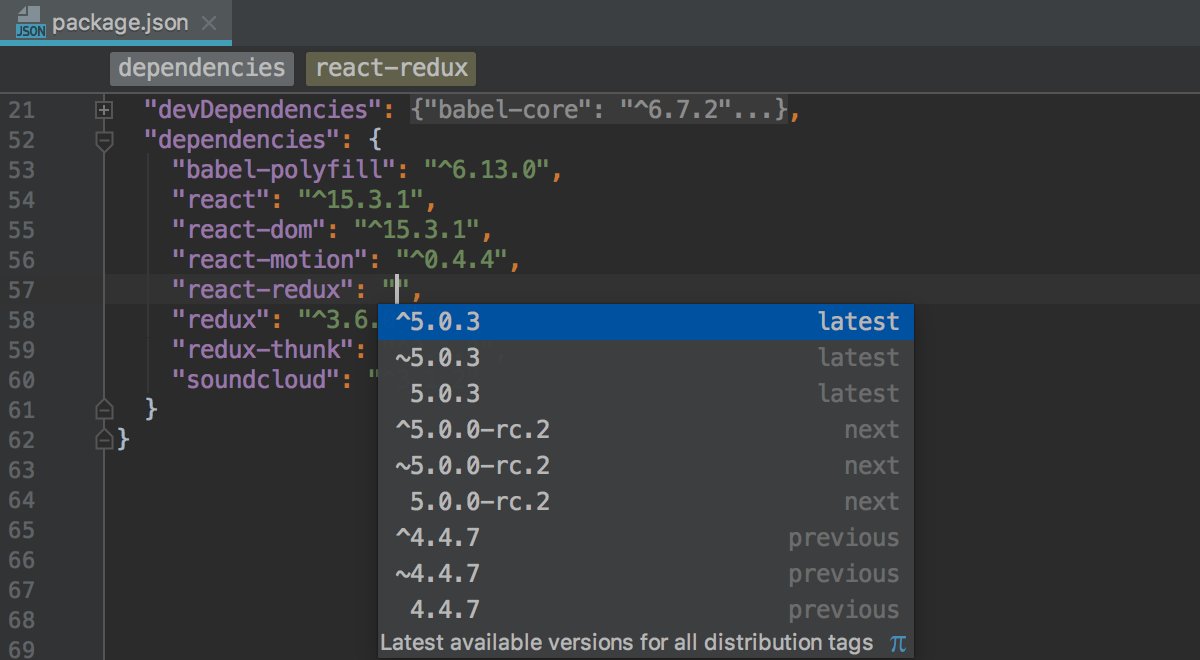Click the hint text 'Latest available versions for all distribution tags'
Viewport: 1200px width, 660px height.
pyautogui.click(x=627, y=642)
